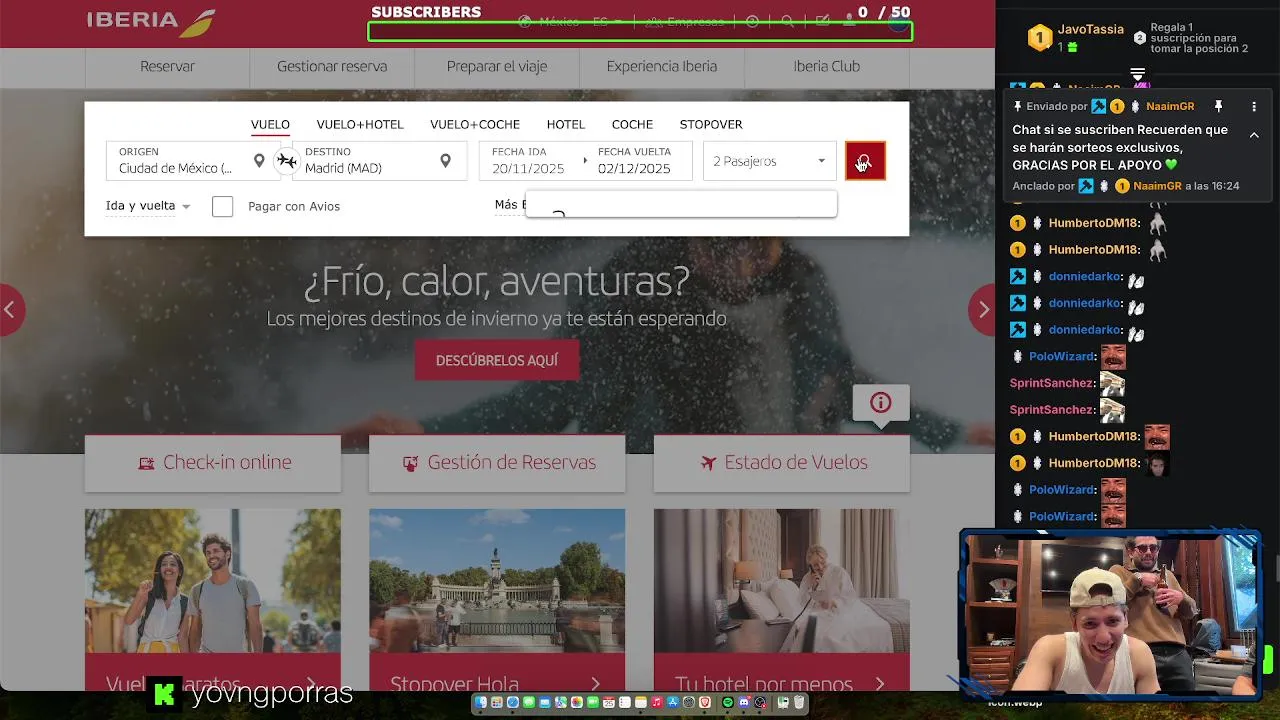Click the Check-in online button
Image resolution: width=1280 pixels, height=720 pixels.
(213, 463)
